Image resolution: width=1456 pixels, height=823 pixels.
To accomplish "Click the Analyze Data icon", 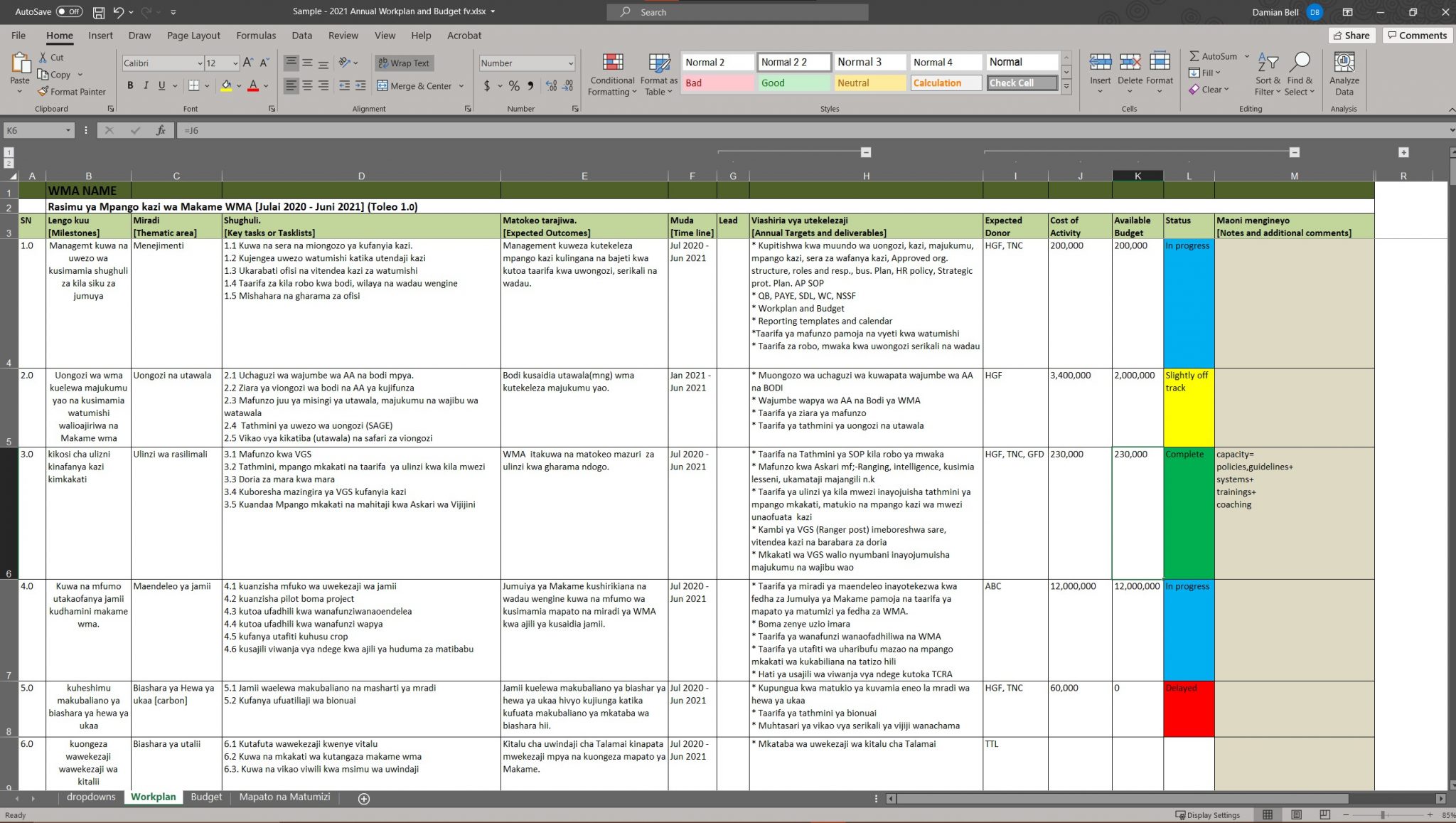I will (x=1344, y=63).
